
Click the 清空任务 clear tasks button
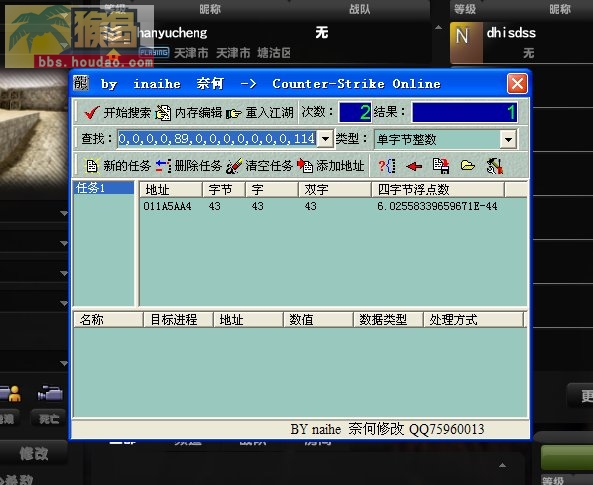coord(259,166)
